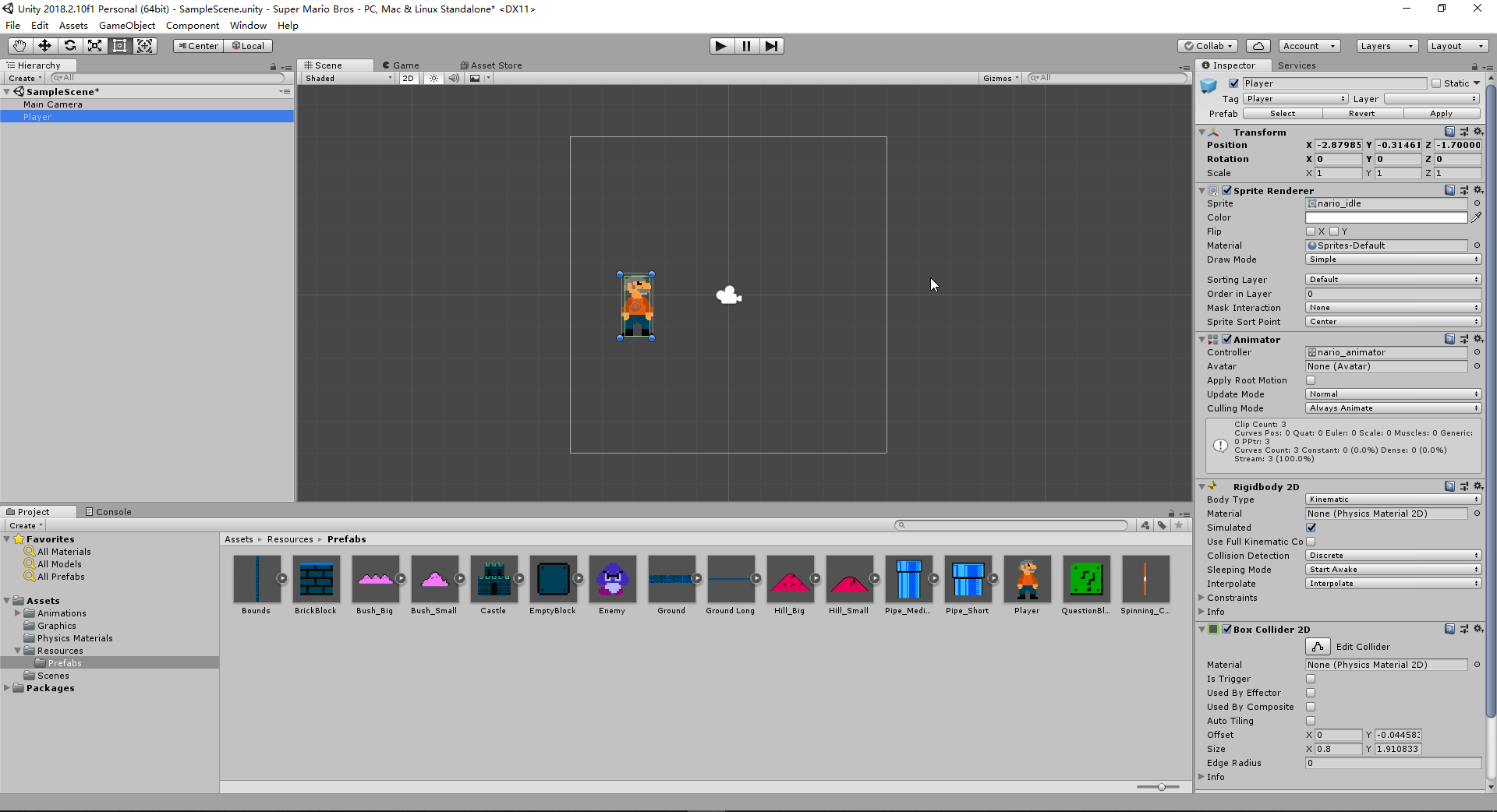
Task: Toggle 2D scene view mode
Action: coord(408,78)
